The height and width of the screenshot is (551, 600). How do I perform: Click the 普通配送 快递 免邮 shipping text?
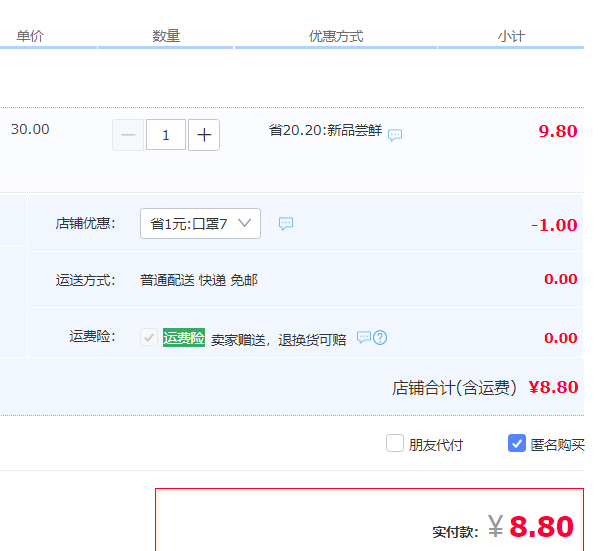(199, 280)
